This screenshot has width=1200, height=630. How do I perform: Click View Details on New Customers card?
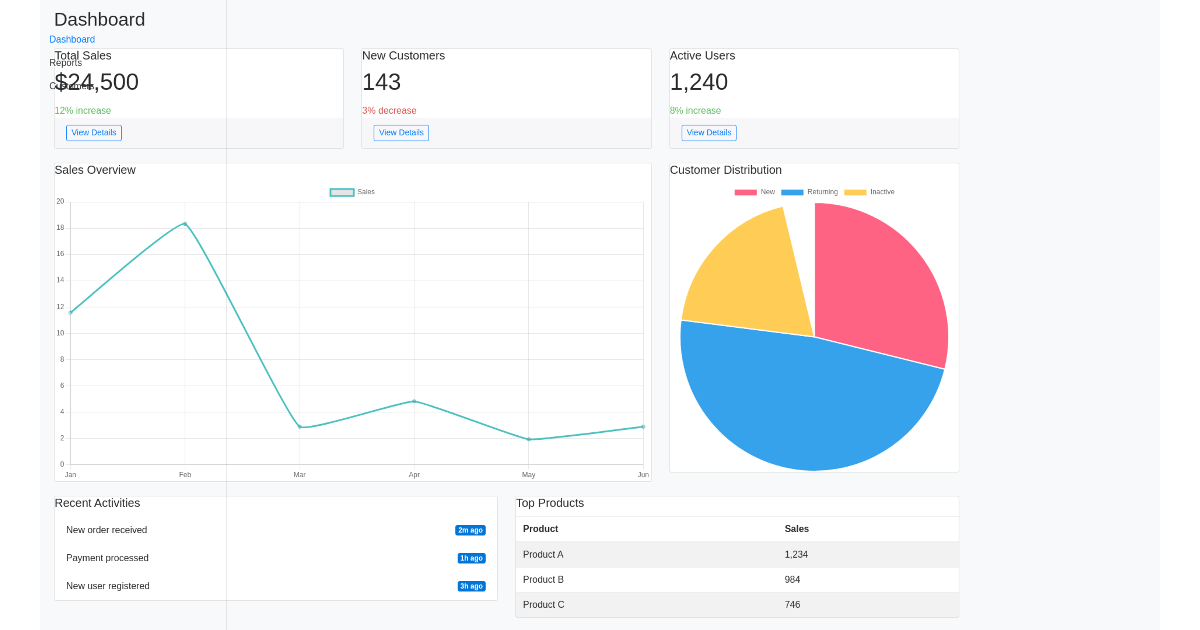tap(400, 132)
